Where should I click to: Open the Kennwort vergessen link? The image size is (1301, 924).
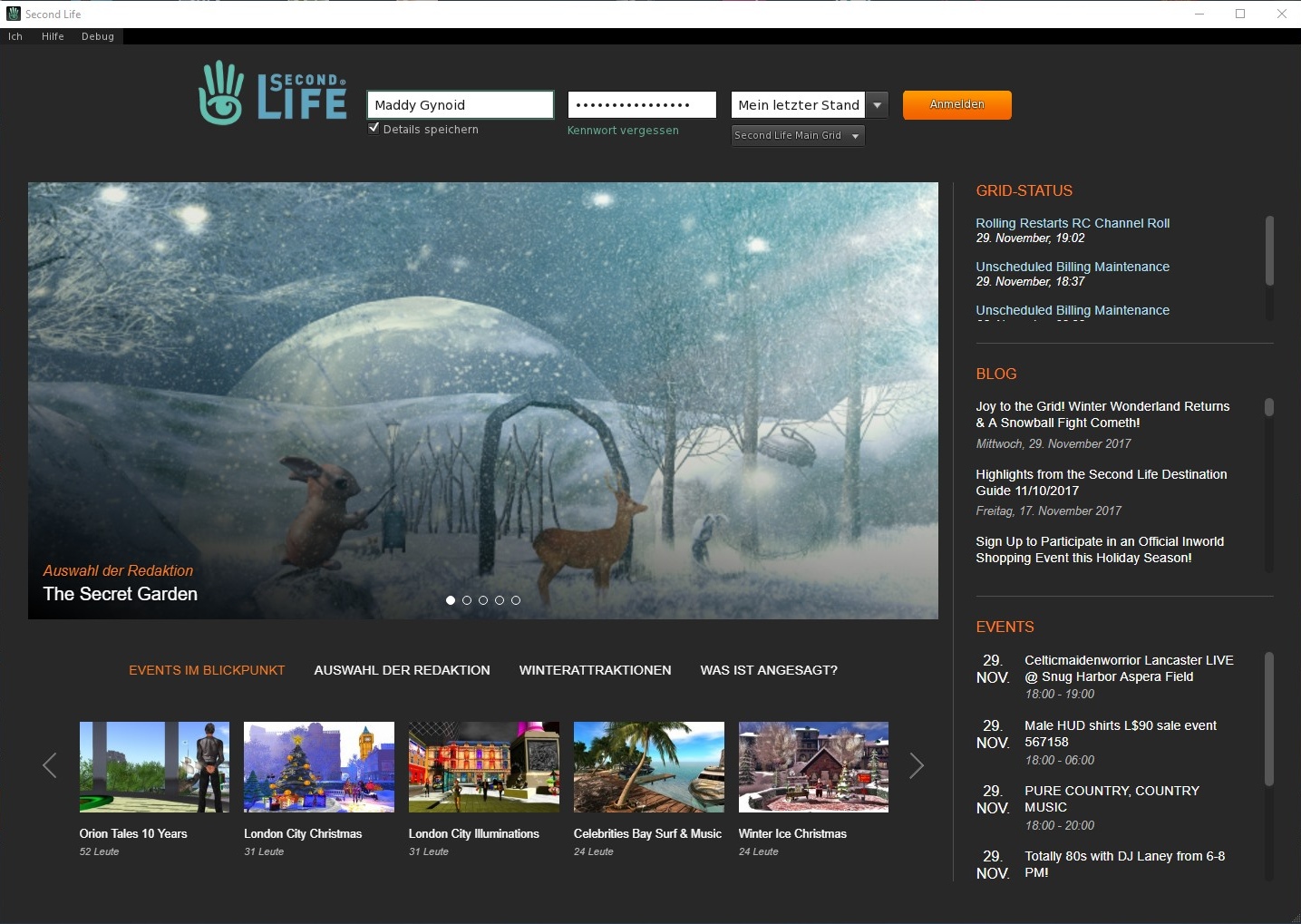click(x=622, y=130)
